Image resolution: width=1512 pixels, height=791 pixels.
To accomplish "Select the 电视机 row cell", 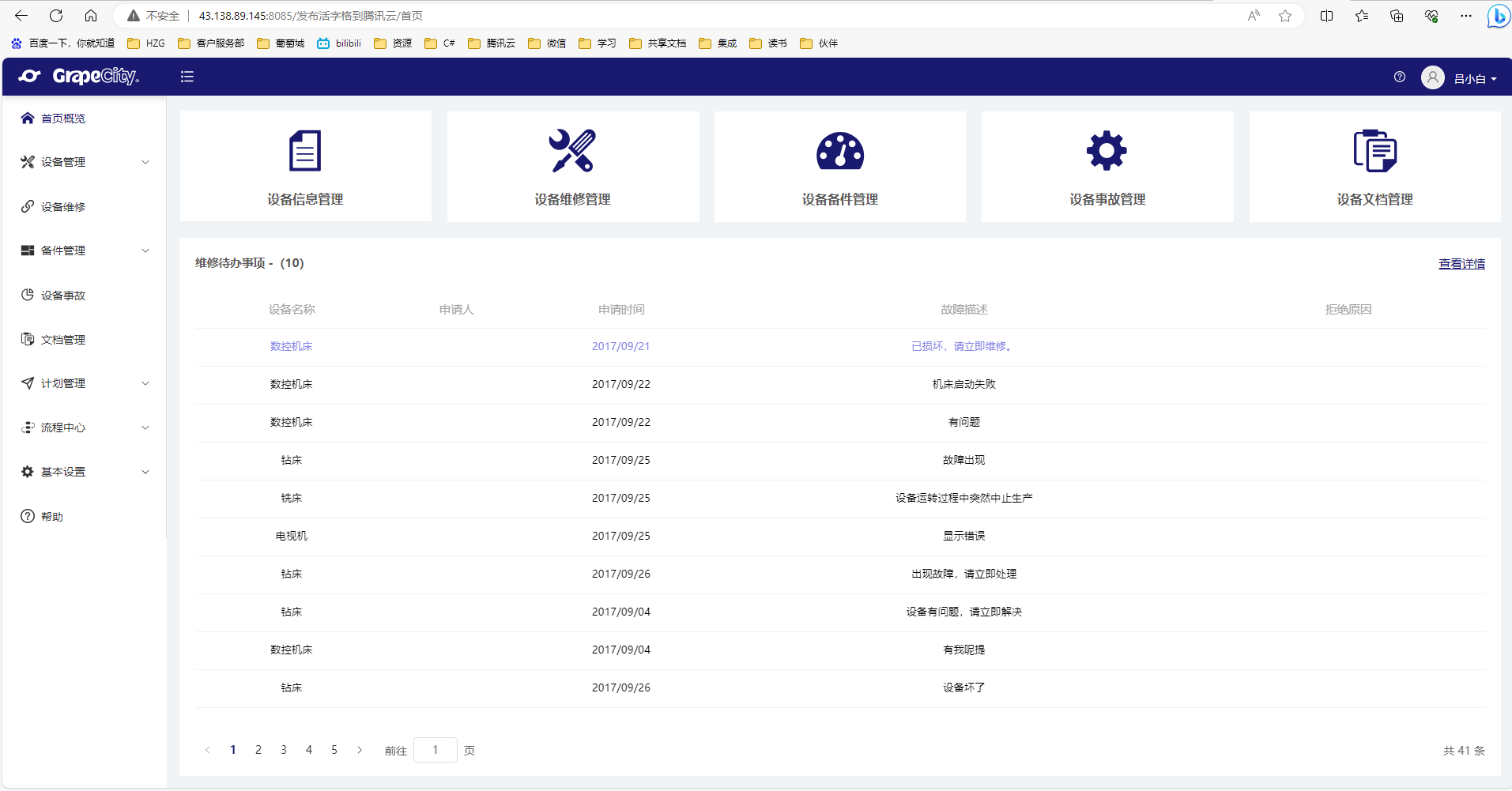I will click(292, 537).
